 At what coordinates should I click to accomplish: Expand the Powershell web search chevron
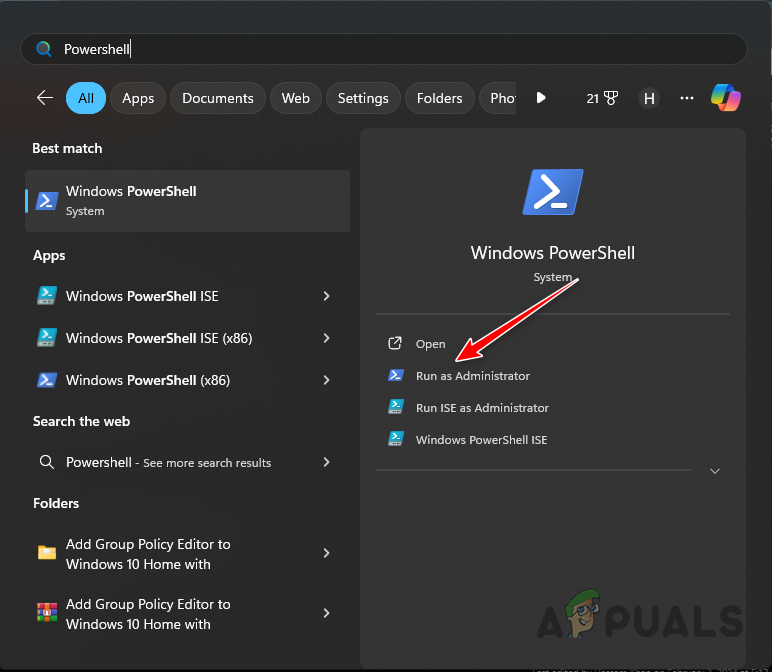click(326, 462)
